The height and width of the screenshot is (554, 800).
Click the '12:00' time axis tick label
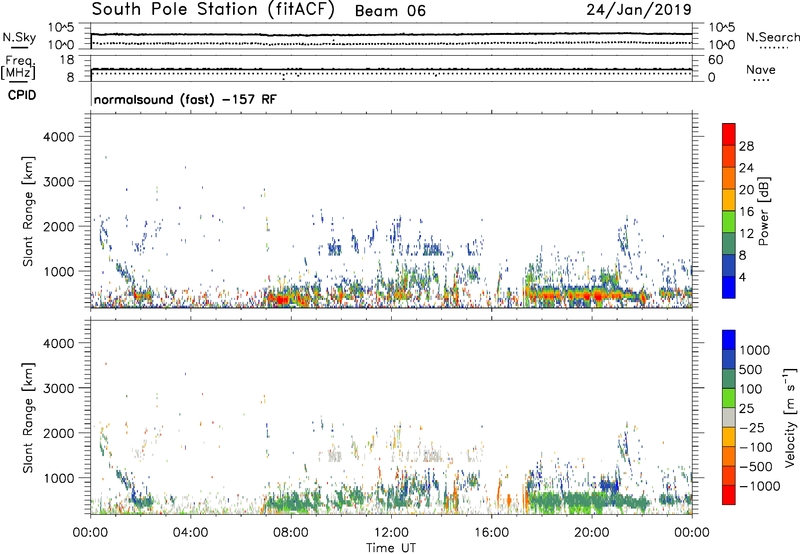391,533
